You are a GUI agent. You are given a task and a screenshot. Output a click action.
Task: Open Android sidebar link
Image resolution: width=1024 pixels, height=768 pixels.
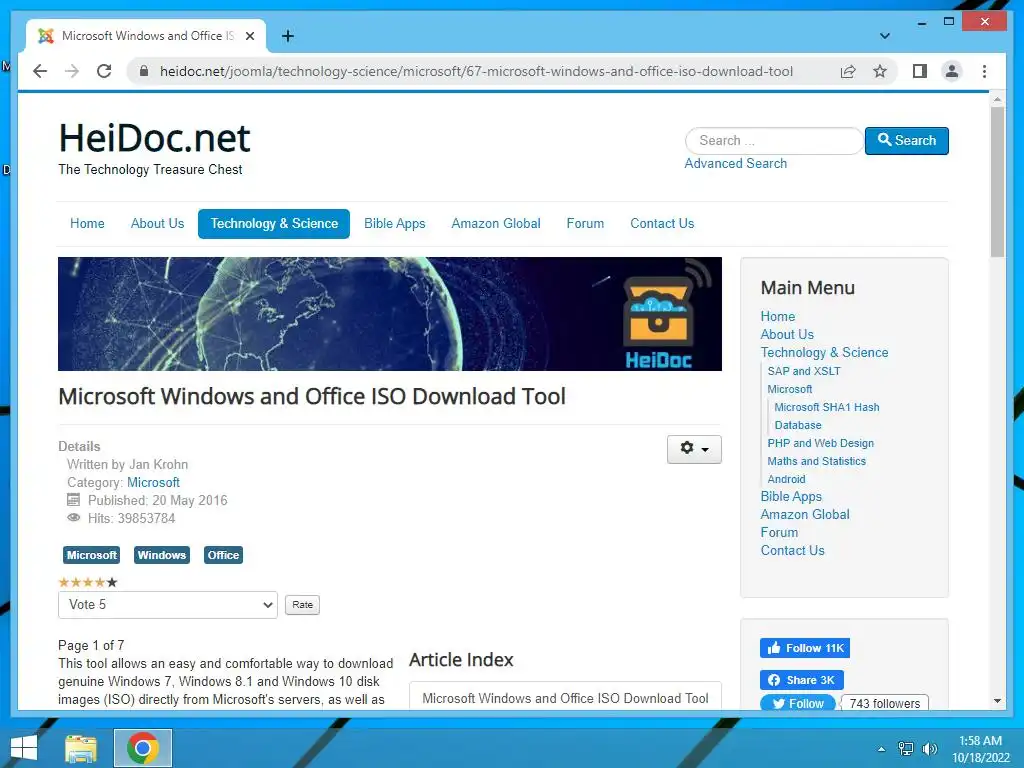pos(786,479)
